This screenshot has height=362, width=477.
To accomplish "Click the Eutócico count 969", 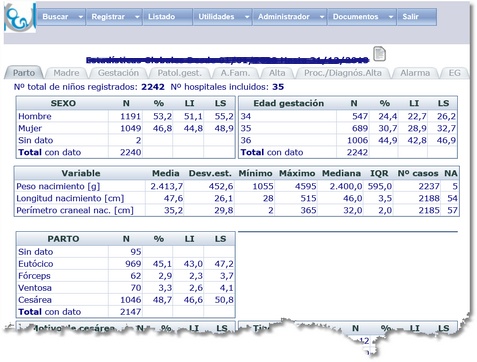I will click(133, 264).
